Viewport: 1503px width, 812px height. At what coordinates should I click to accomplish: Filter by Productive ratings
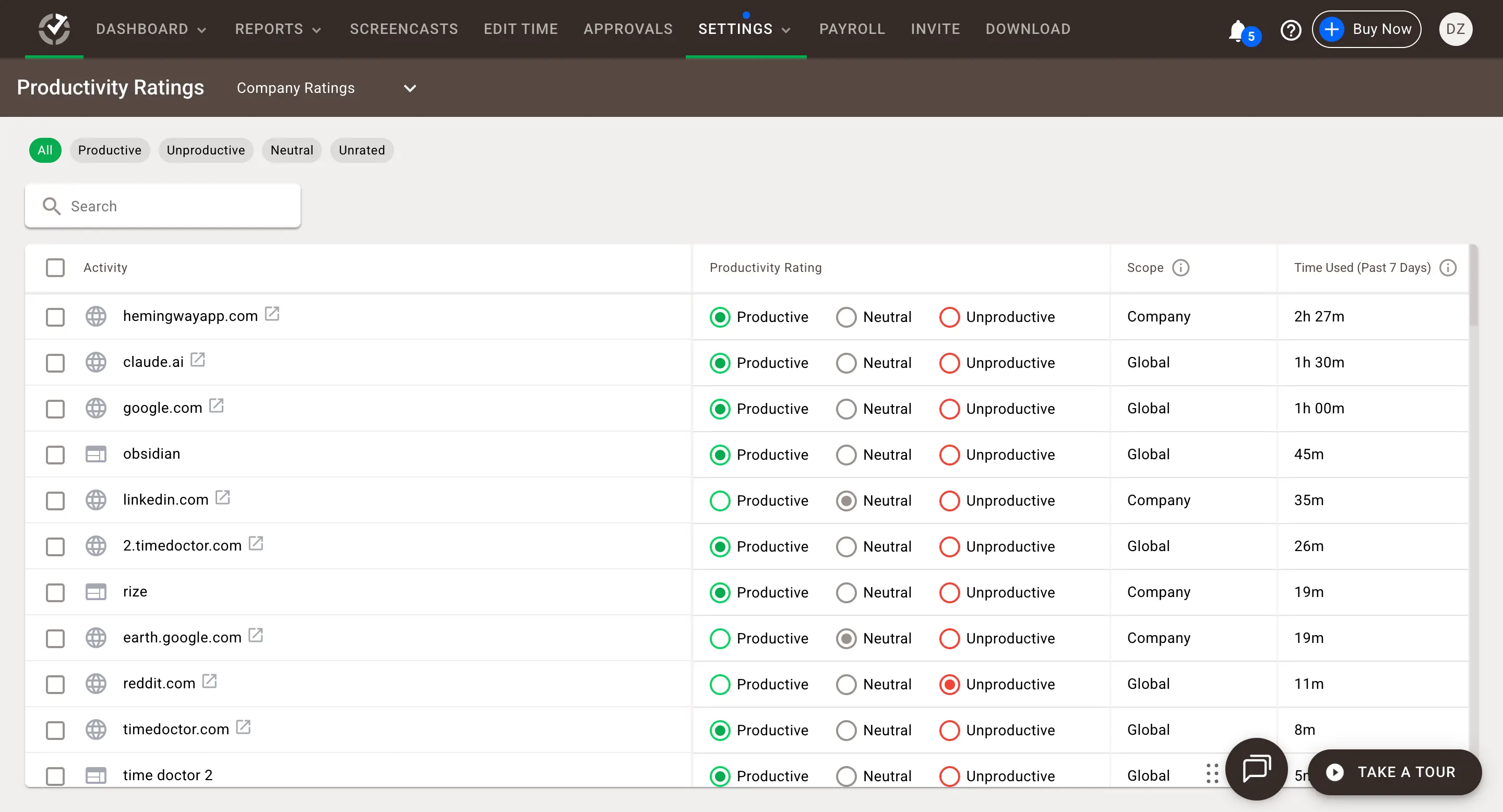[x=110, y=150]
